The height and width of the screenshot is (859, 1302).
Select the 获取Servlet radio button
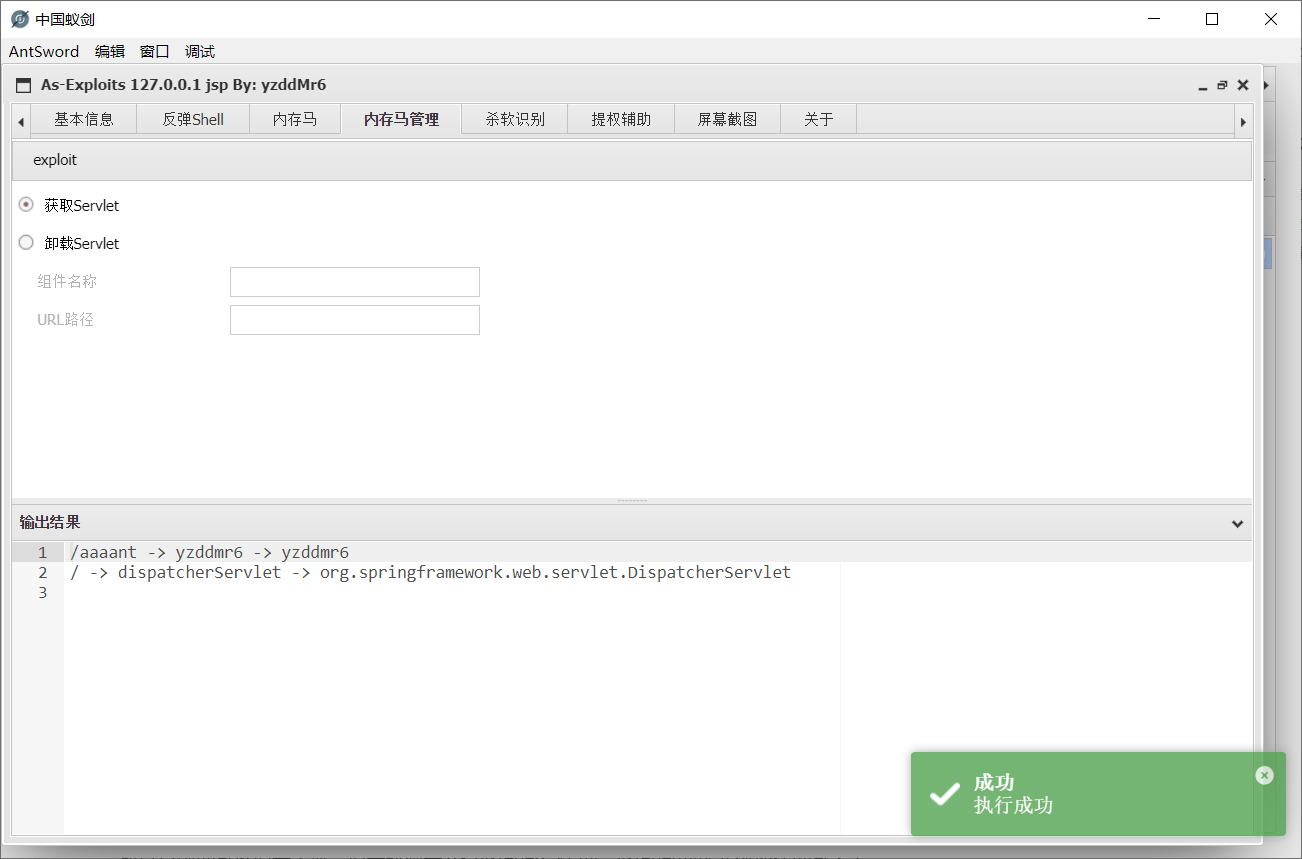[27, 204]
